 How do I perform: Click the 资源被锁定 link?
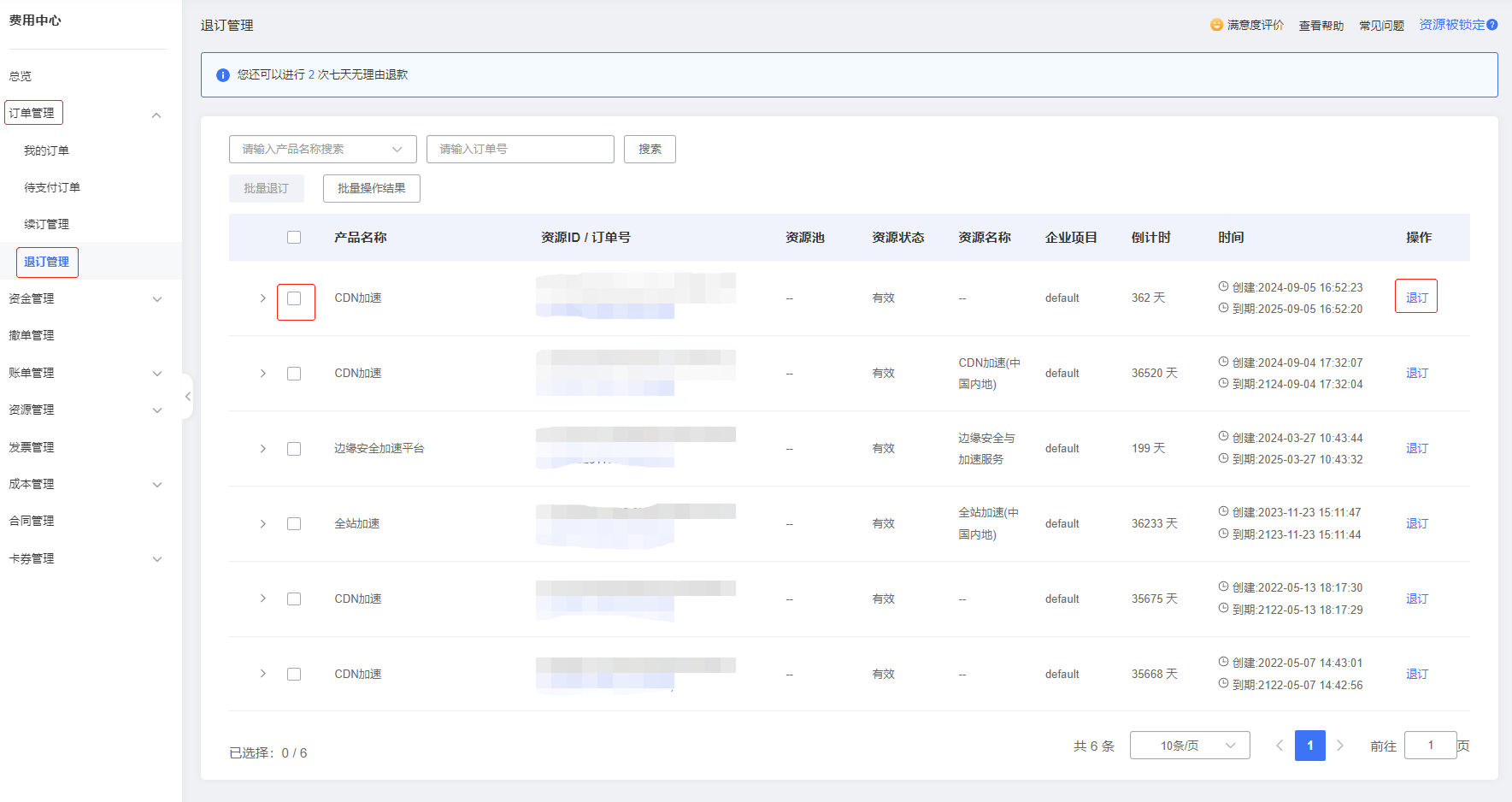tap(1452, 25)
